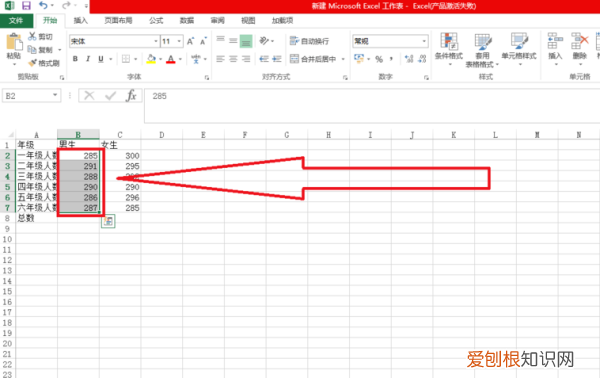The height and width of the screenshot is (378, 600).
Task: Switch to the View tab
Action: click(x=248, y=21)
